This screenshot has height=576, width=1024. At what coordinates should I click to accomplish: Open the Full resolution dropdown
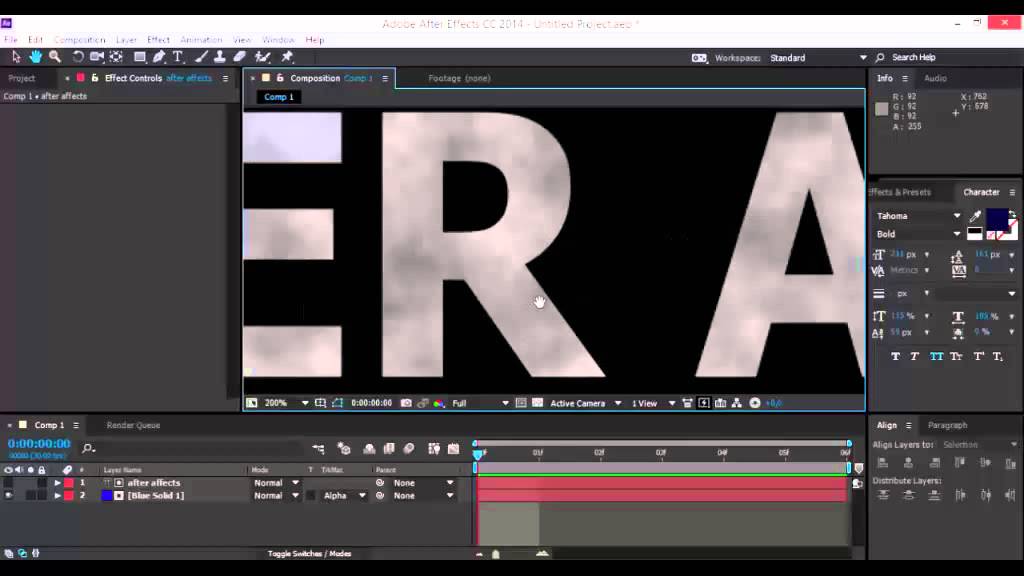480,403
